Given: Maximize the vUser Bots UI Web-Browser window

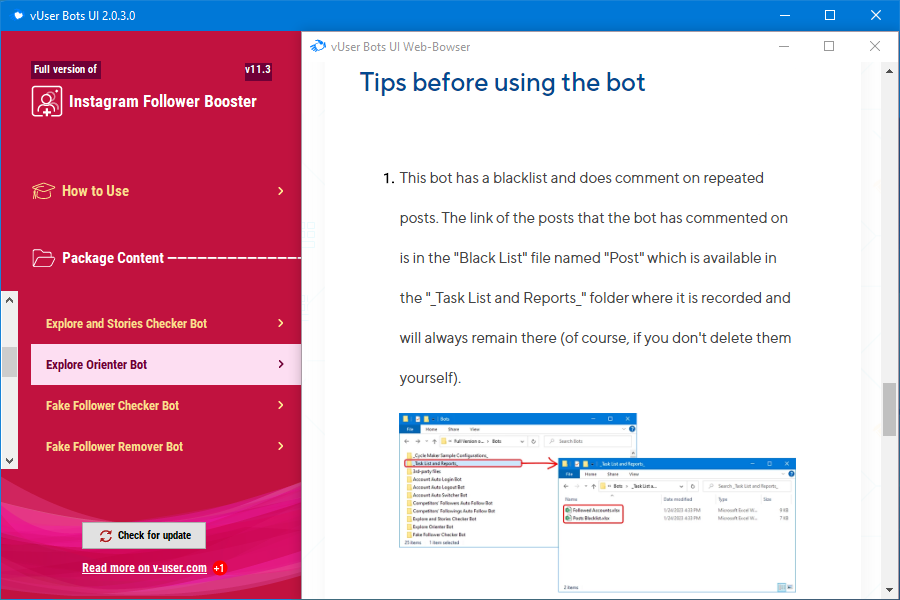Looking at the screenshot, I should click(x=829, y=47).
